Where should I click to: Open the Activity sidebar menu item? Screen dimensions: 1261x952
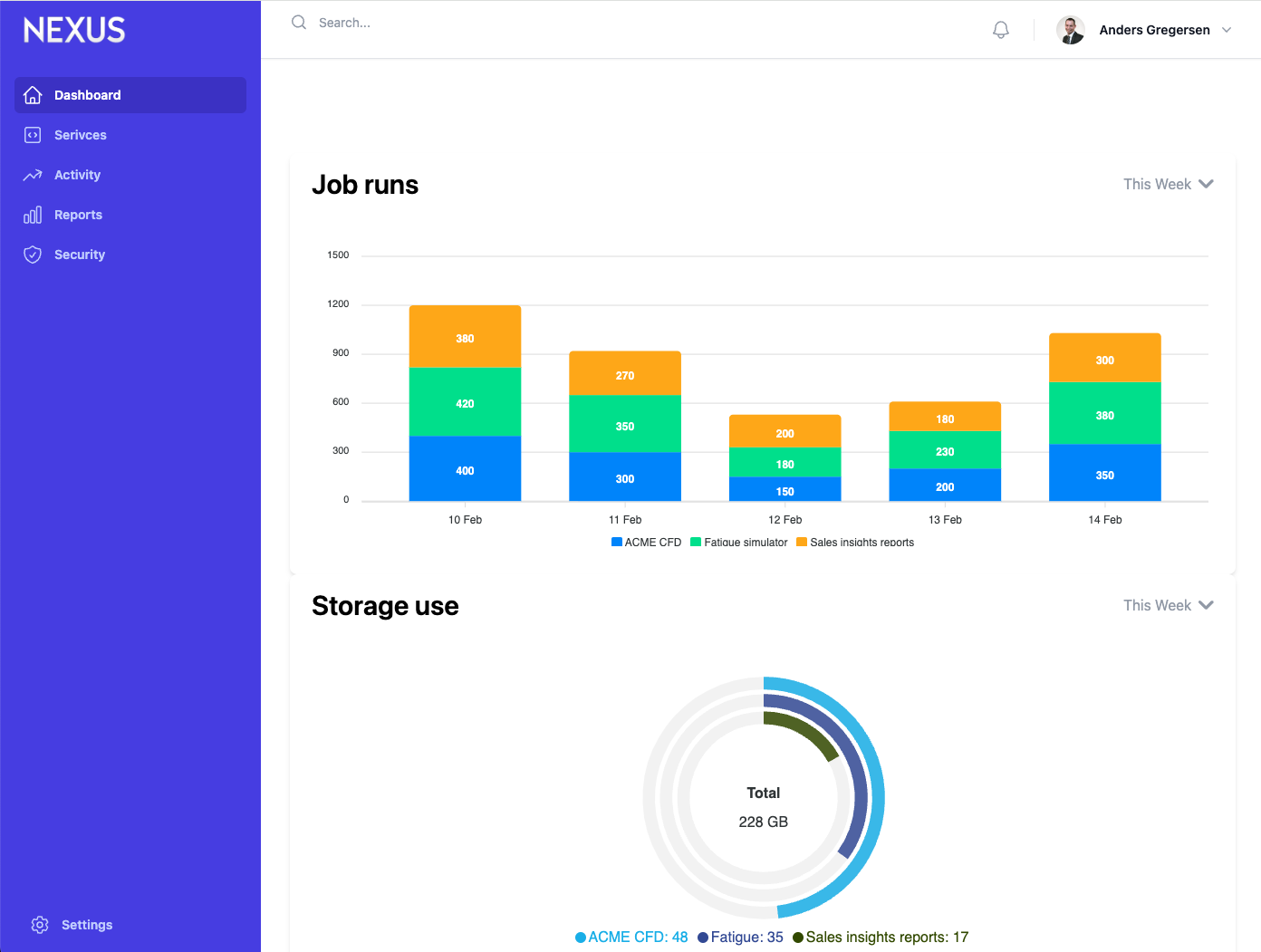click(x=77, y=175)
